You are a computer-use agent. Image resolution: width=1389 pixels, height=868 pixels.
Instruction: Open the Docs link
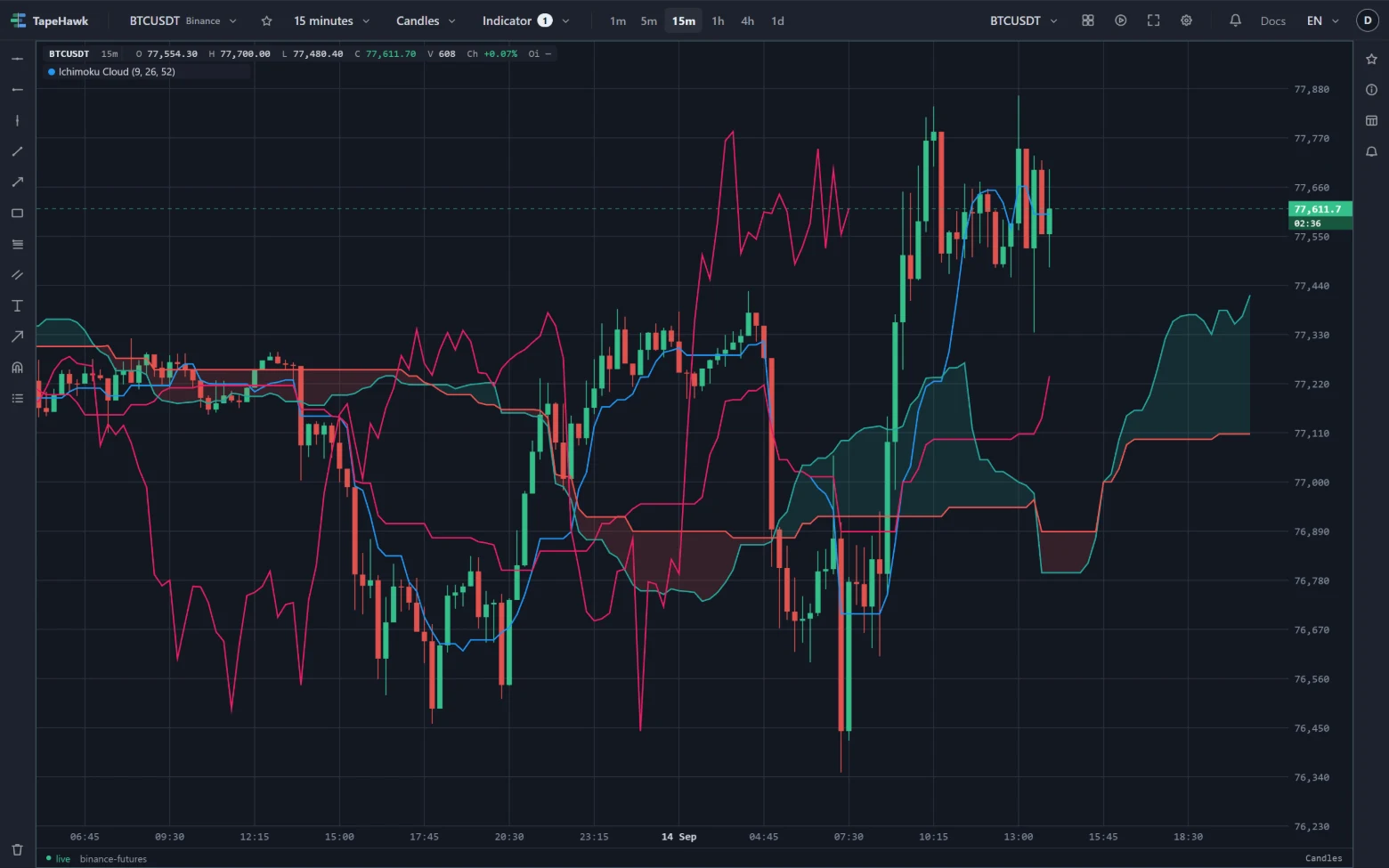pyautogui.click(x=1273, y=20)
